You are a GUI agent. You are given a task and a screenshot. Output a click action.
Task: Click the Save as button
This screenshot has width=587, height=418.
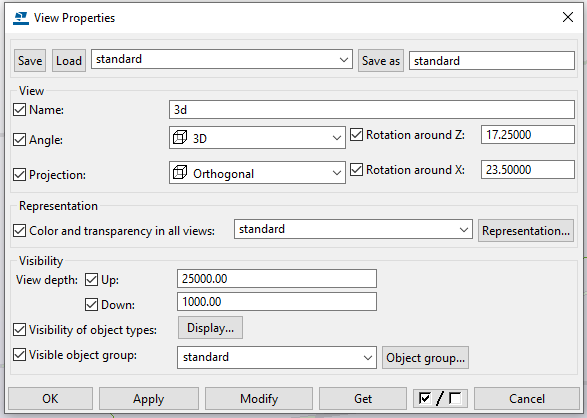pos(381,61)
